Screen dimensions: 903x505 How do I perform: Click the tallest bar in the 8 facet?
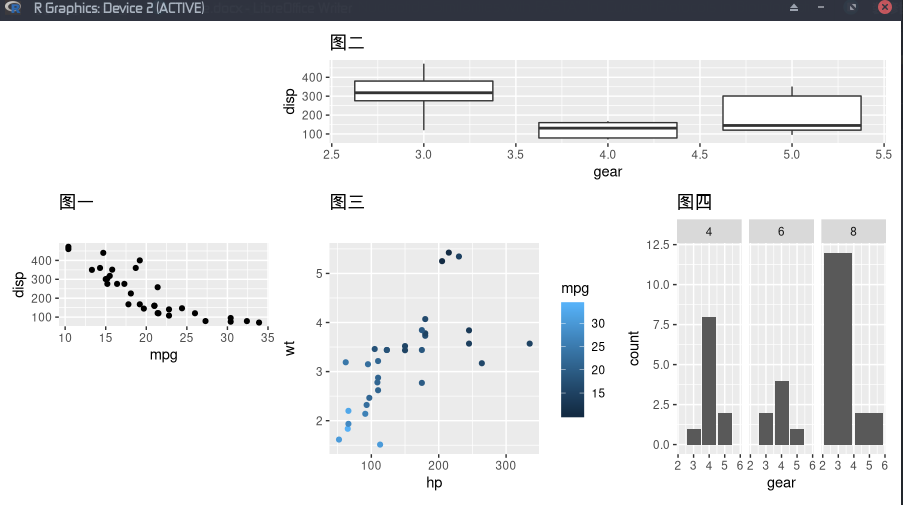tap(838, 349)
